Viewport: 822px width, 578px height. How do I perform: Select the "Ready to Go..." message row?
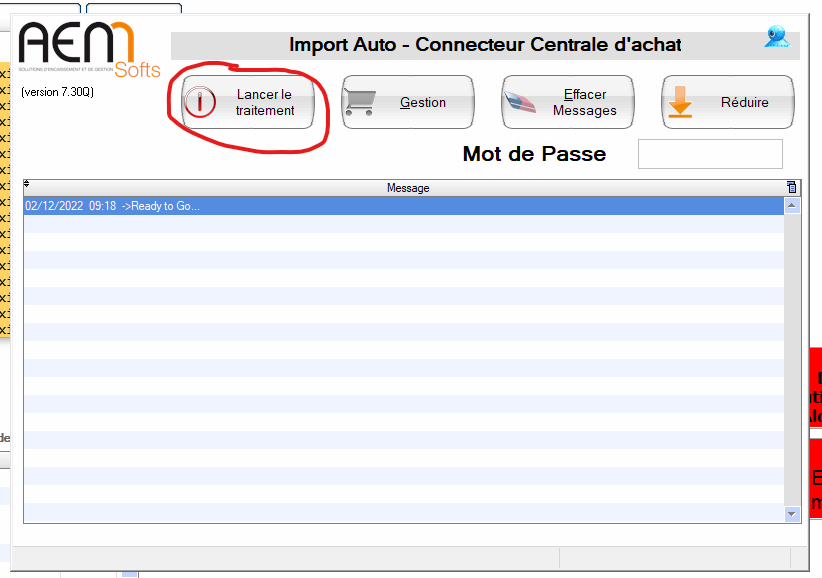pyautogui.click(x=400, y=205)
